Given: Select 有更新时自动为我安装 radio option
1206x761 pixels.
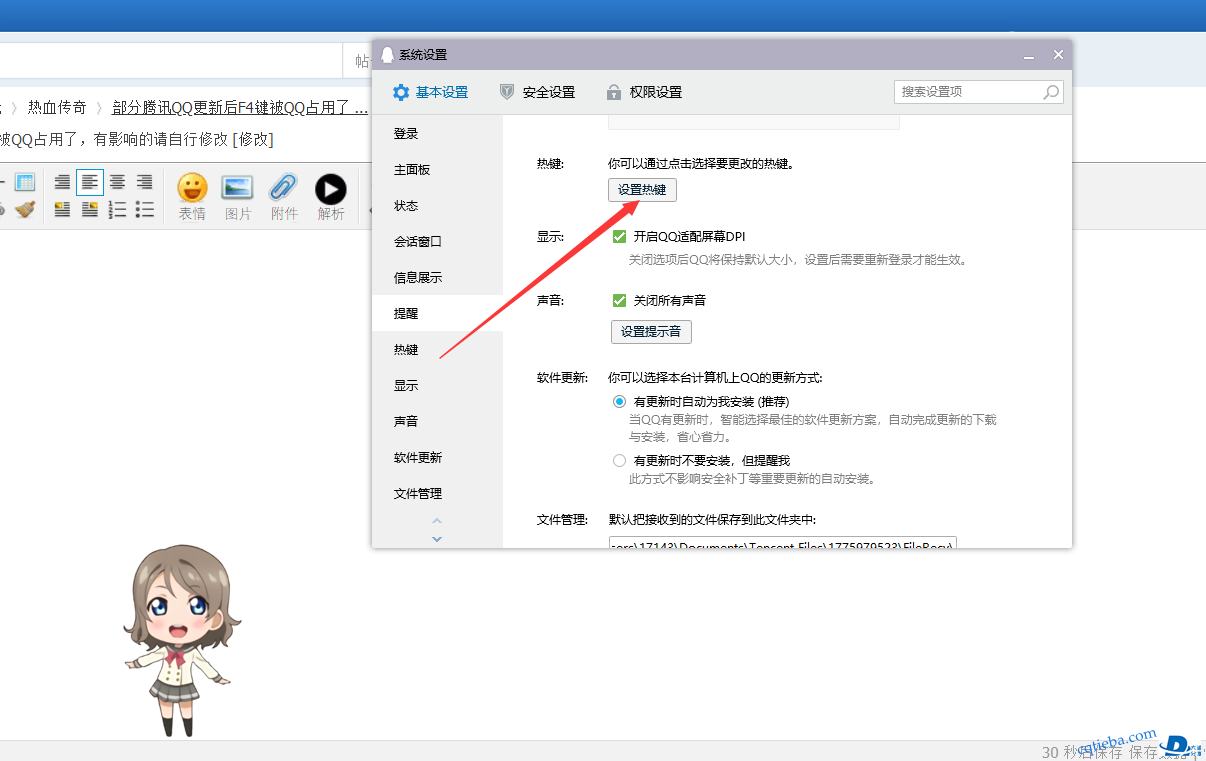Looking at the screenshot, I should click(619, 401).
